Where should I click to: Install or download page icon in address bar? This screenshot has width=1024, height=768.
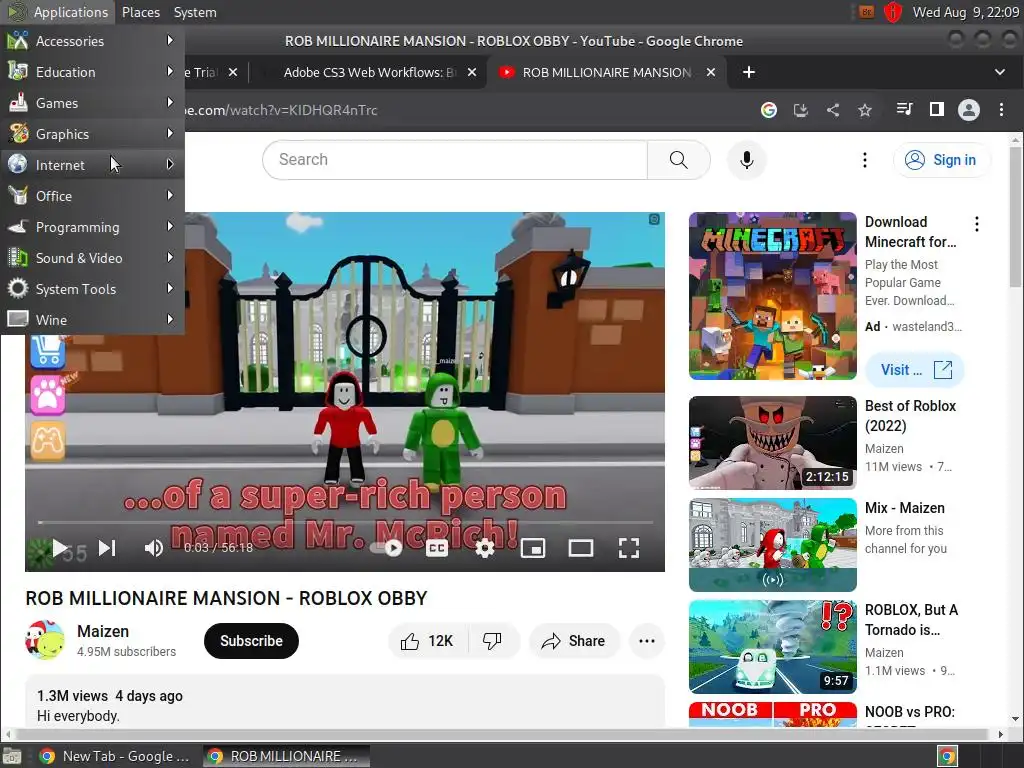tap(801, 110)
